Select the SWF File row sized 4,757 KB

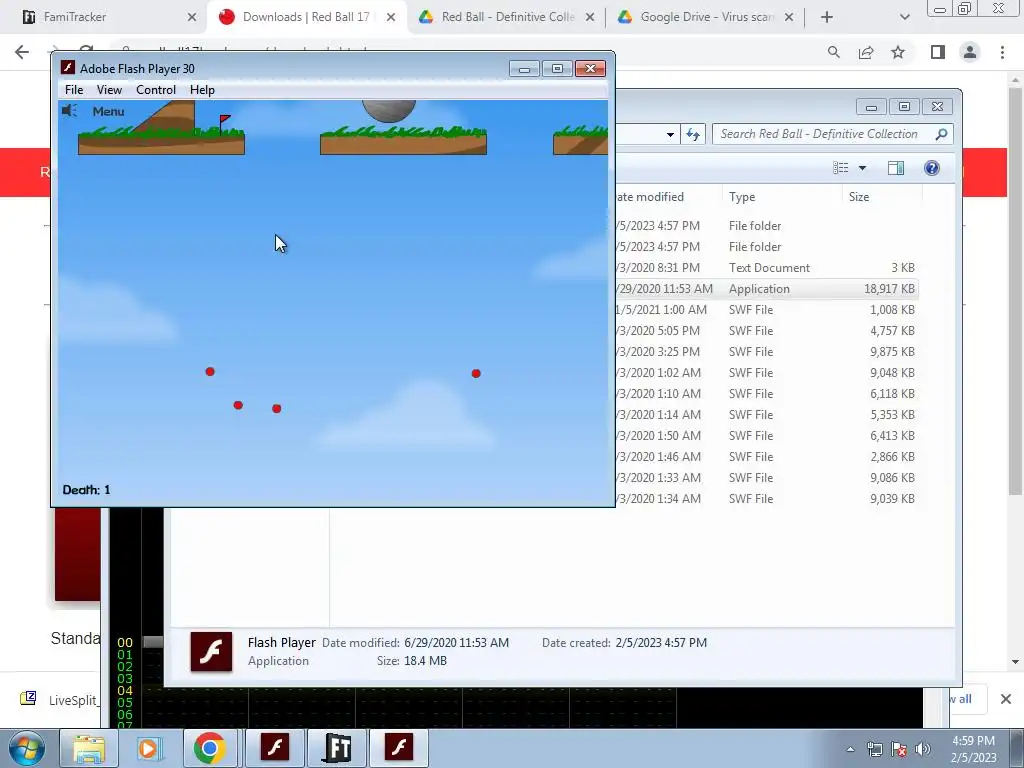point(767,330)
